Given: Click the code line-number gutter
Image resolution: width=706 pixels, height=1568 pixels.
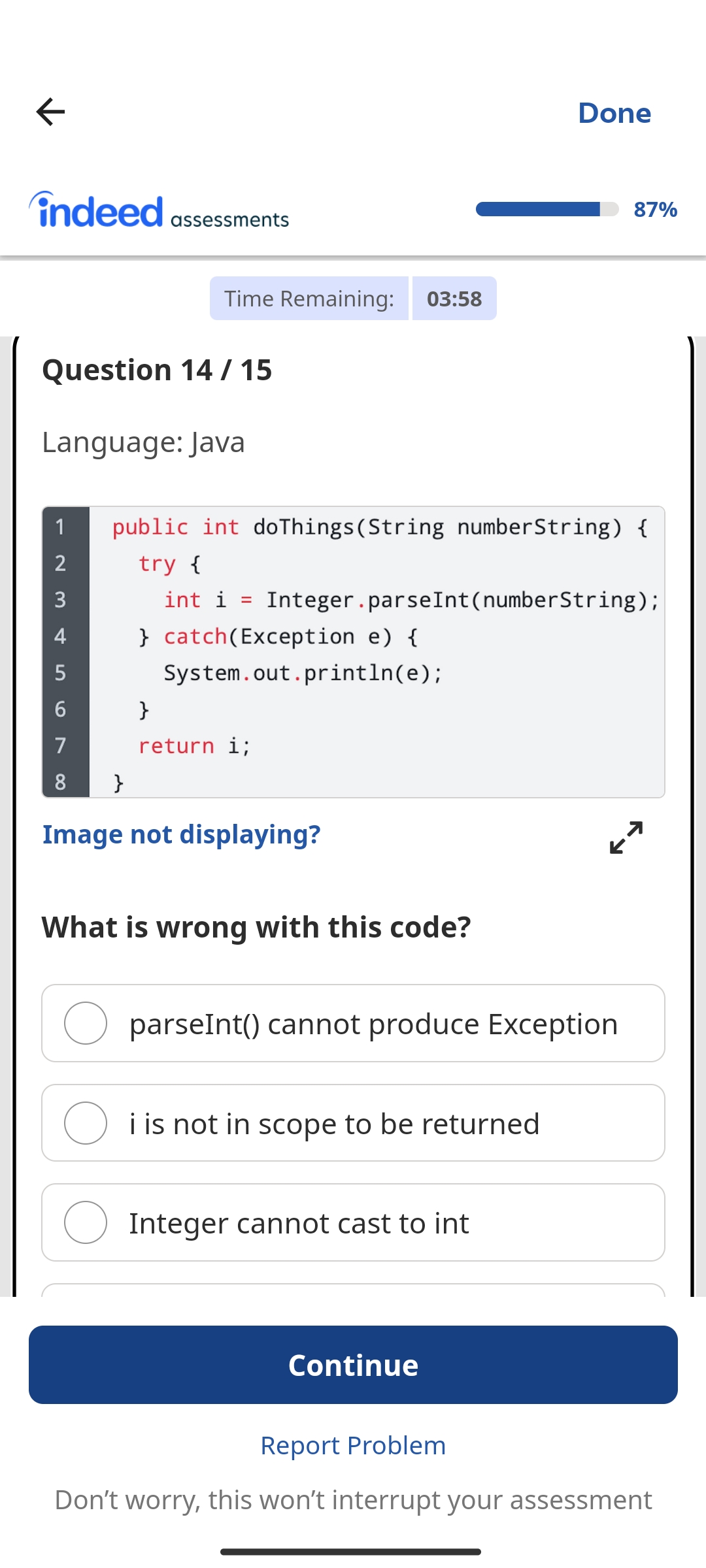Looking at the screenshot, I should [65, 652].
